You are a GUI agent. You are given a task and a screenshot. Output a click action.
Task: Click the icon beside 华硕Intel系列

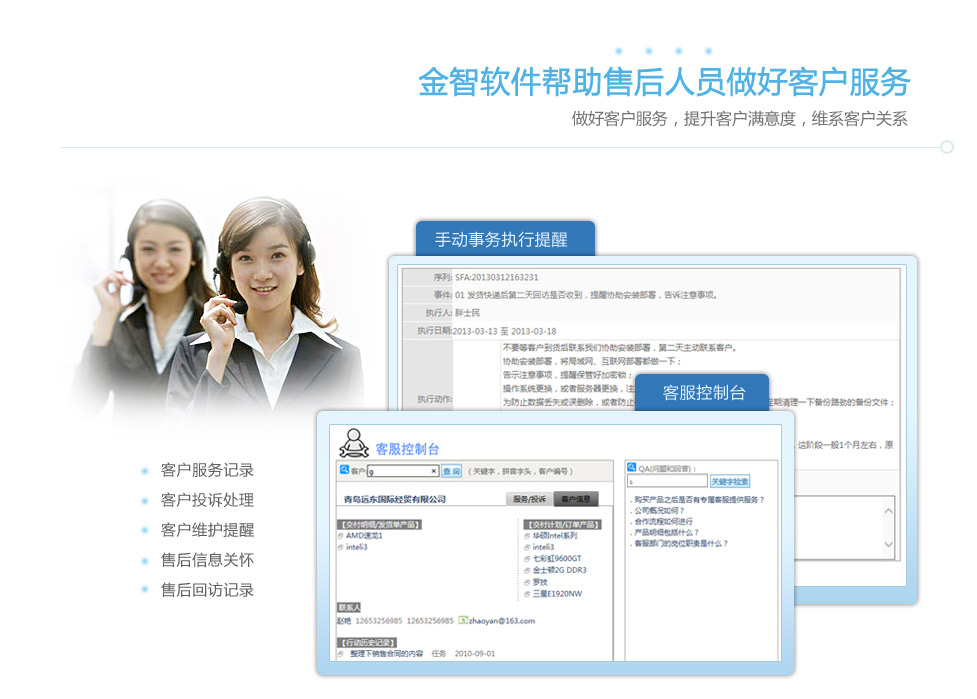[x=527, y=536]
